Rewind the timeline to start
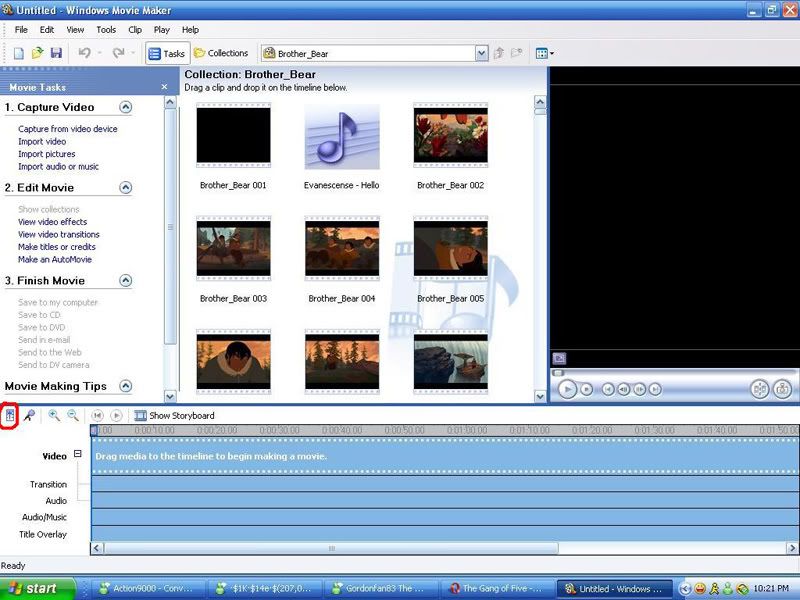Image resolution: width=800 pixels, height=600 pixels. (97, 416)
